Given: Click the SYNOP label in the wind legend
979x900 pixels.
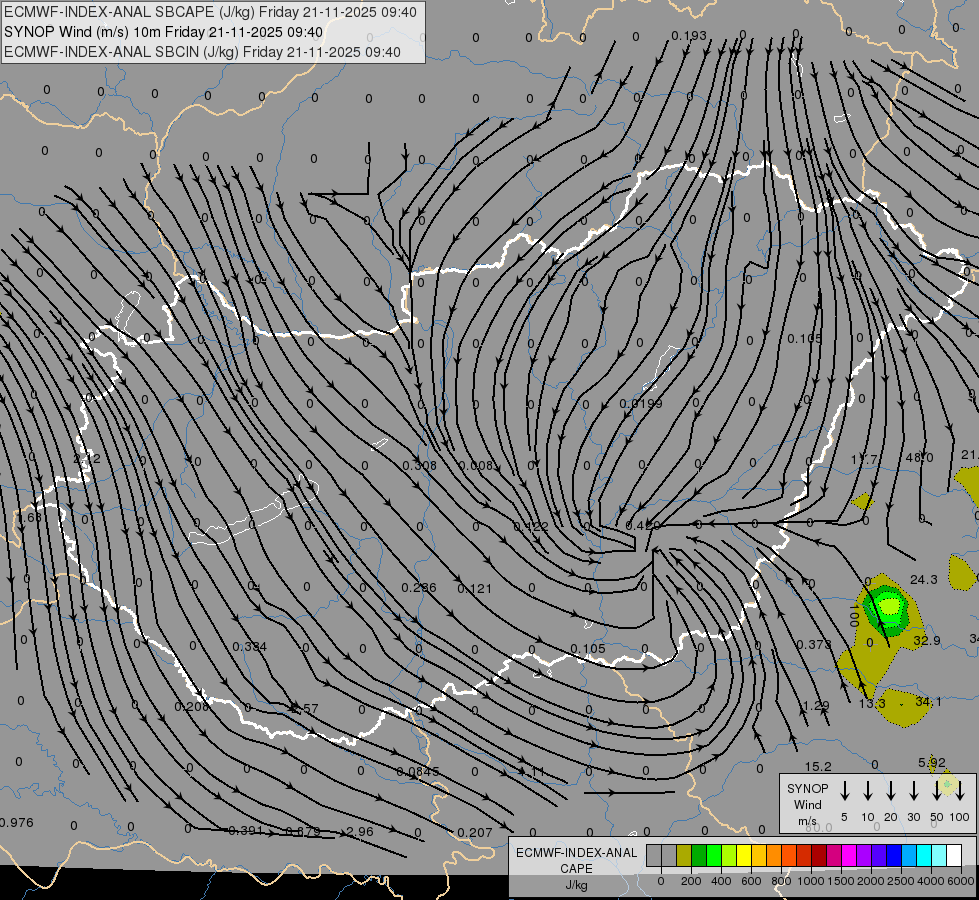Looking at the screenshot, I should point(807,788).
